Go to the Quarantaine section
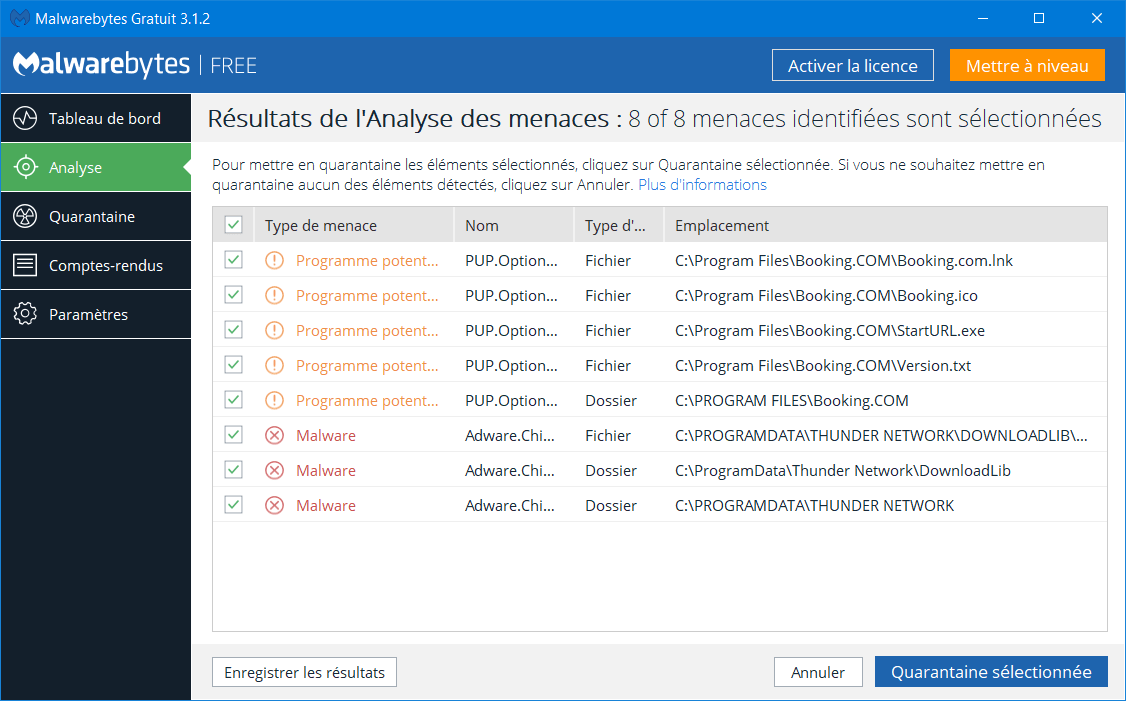1126x701 pixels. [x=96, y=216]
